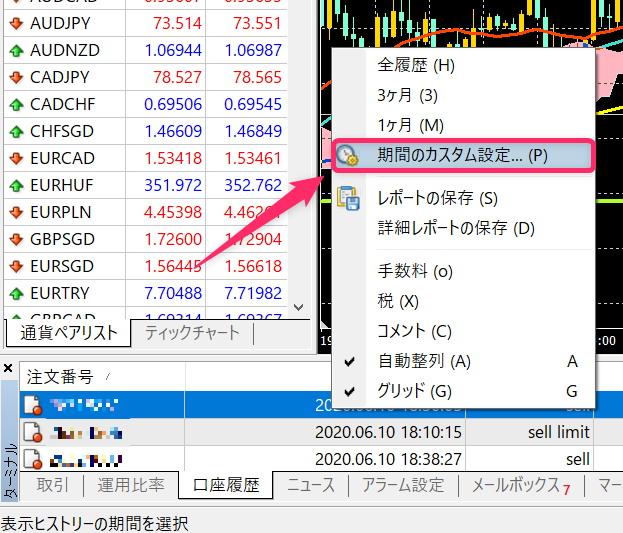
Task: Click the ターミナル vertical panel label
Action: click(10, 470)
